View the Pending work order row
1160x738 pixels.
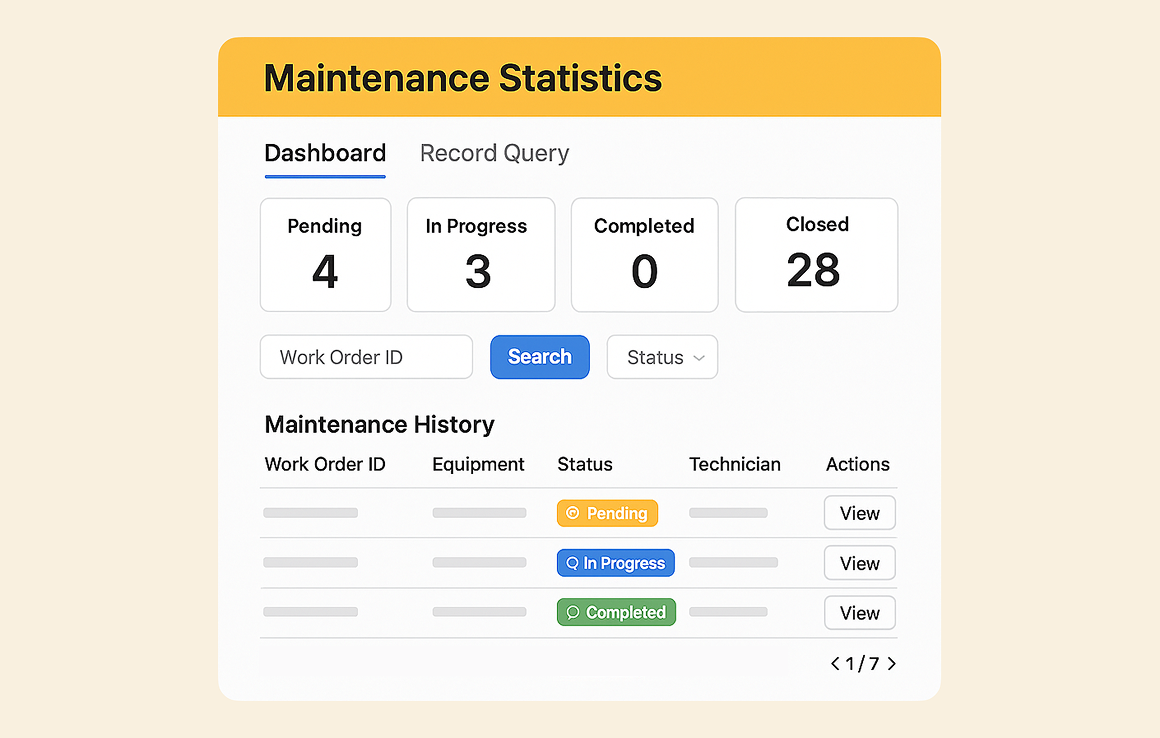(x=859, y=513)
